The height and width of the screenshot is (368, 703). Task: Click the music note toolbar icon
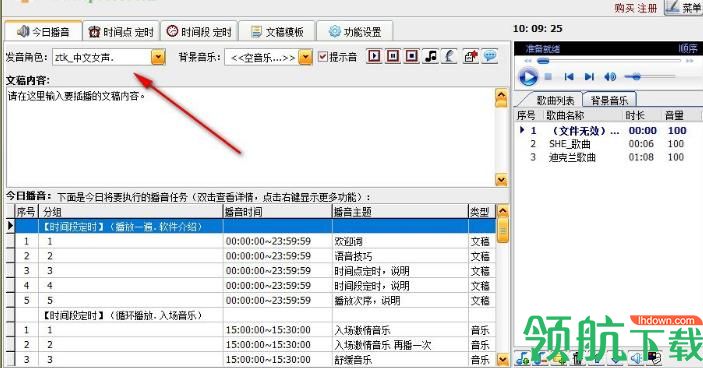click(430, 56)
